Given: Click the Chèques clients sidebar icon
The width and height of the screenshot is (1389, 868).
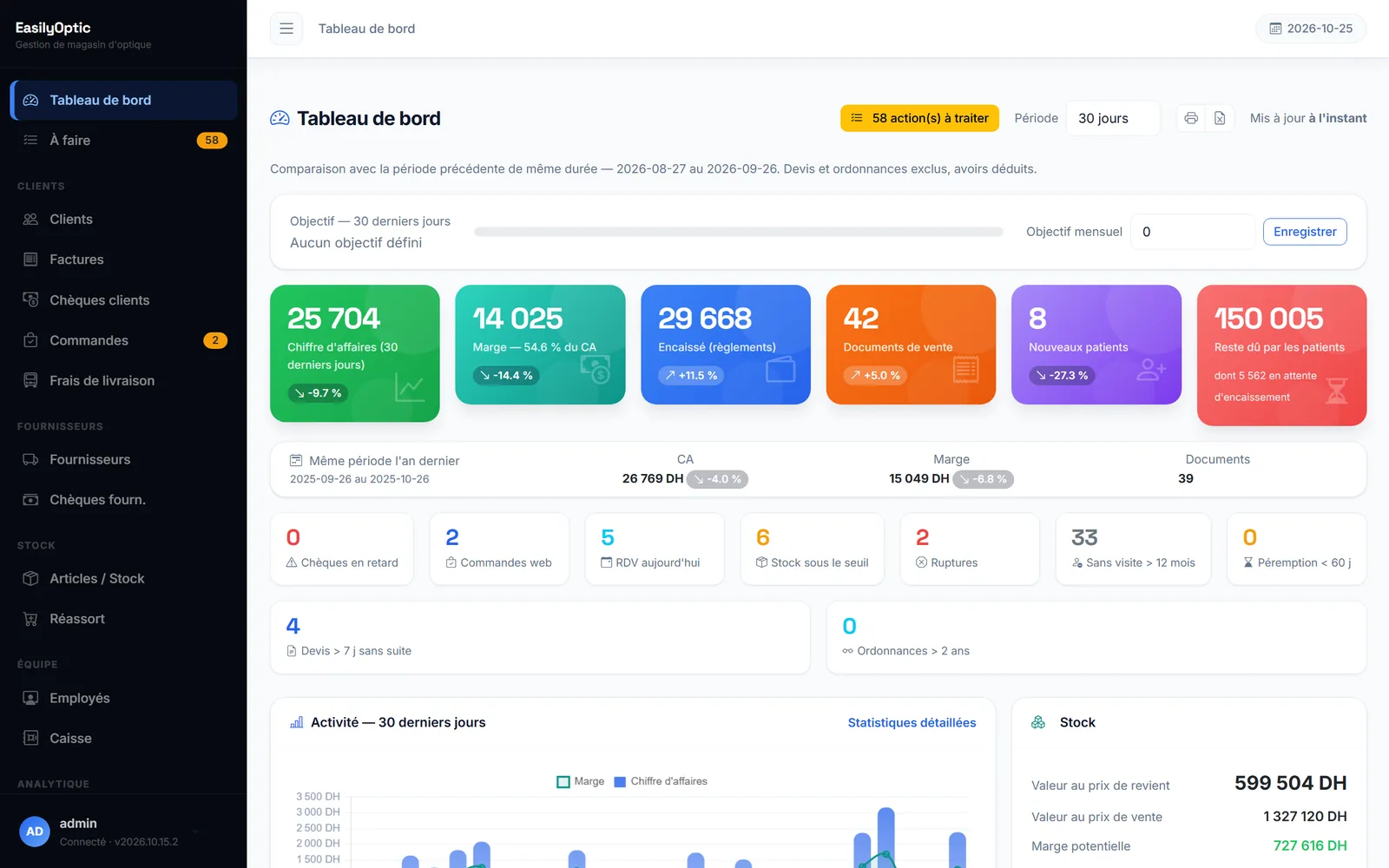Looking at the screenshot, I should (x=30, y=299).
